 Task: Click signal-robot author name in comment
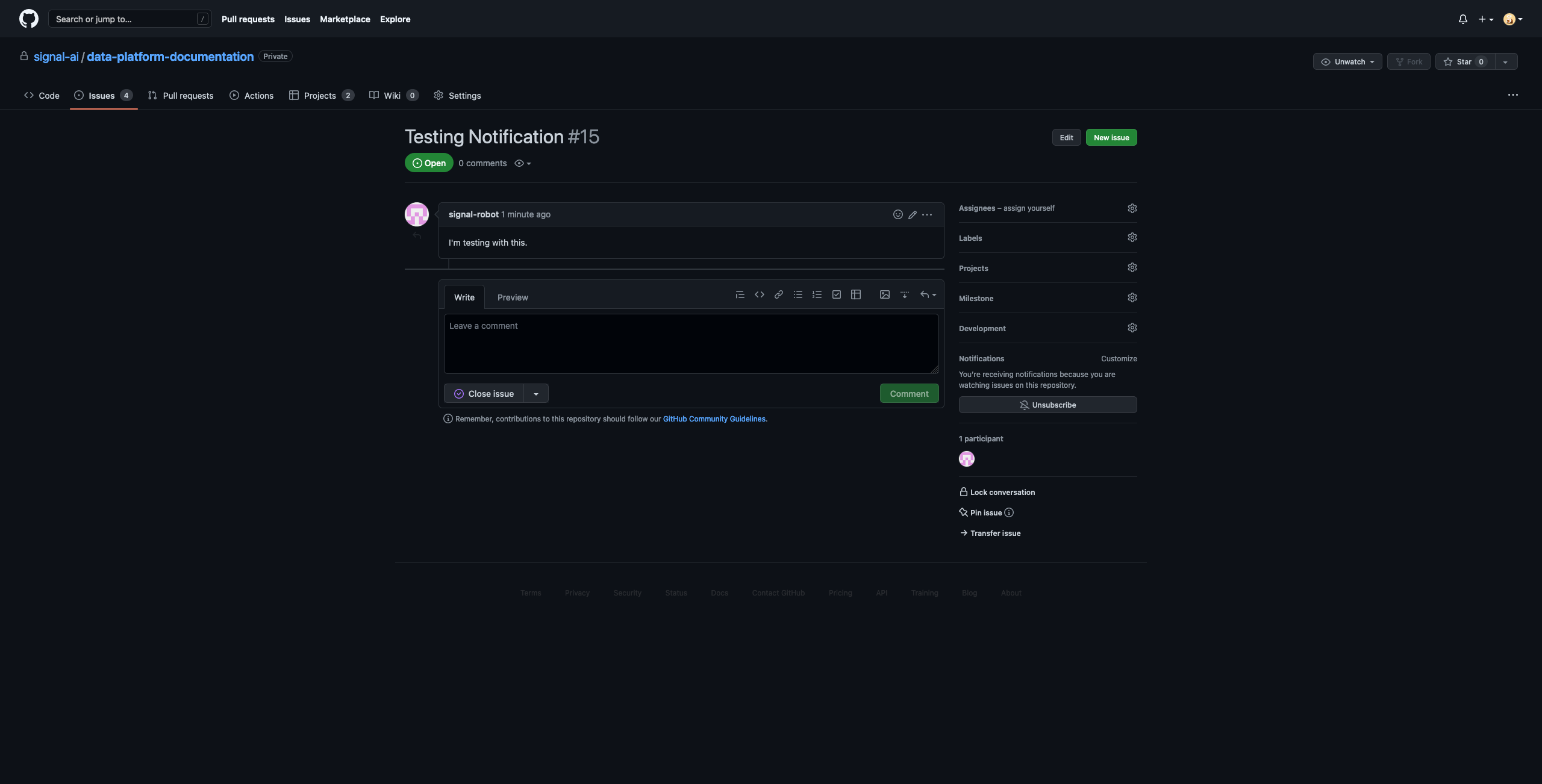tap(473, 214)
